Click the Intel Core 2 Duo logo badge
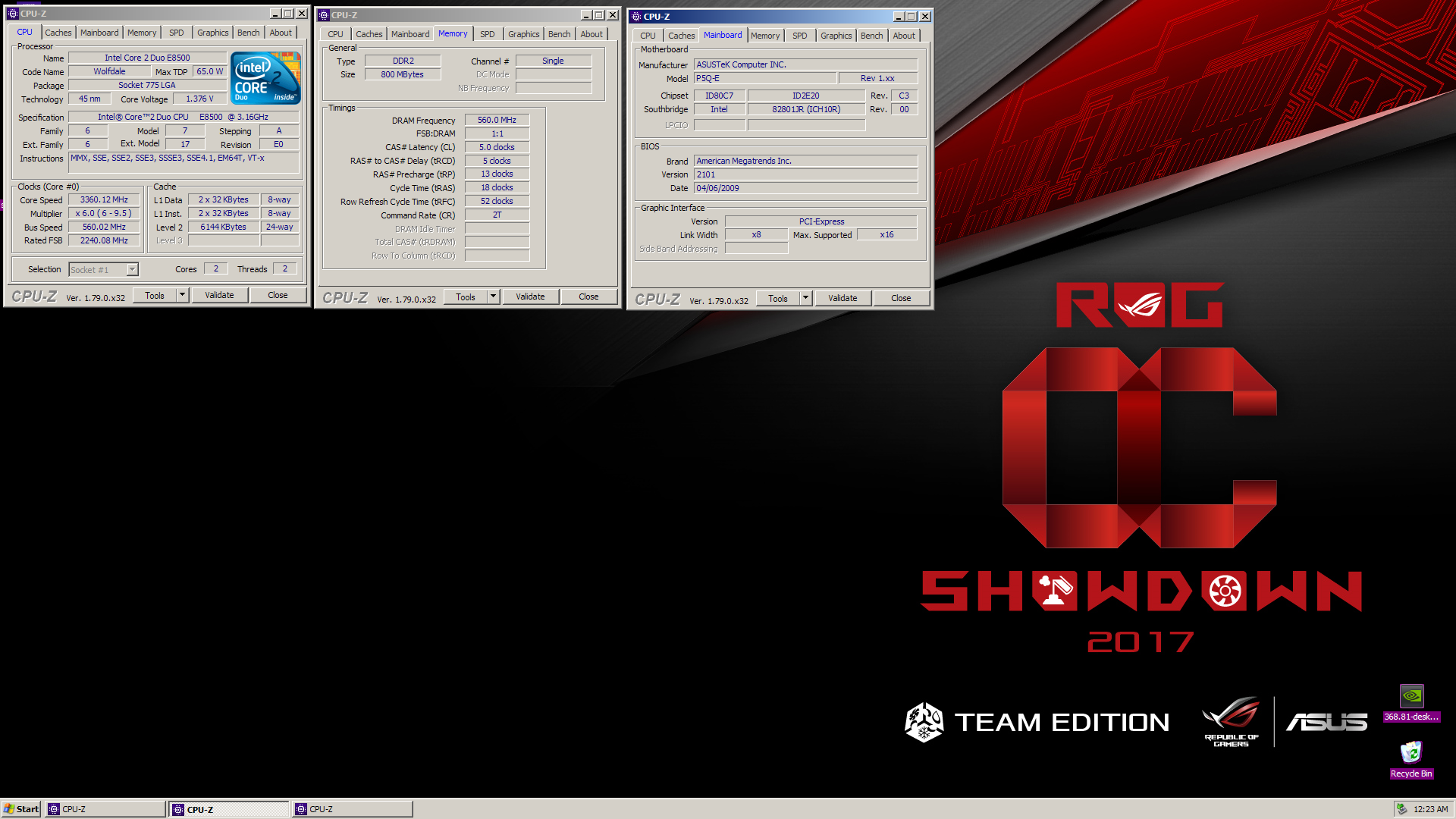This screenshot has width=1456, height=819. point(265,78)
